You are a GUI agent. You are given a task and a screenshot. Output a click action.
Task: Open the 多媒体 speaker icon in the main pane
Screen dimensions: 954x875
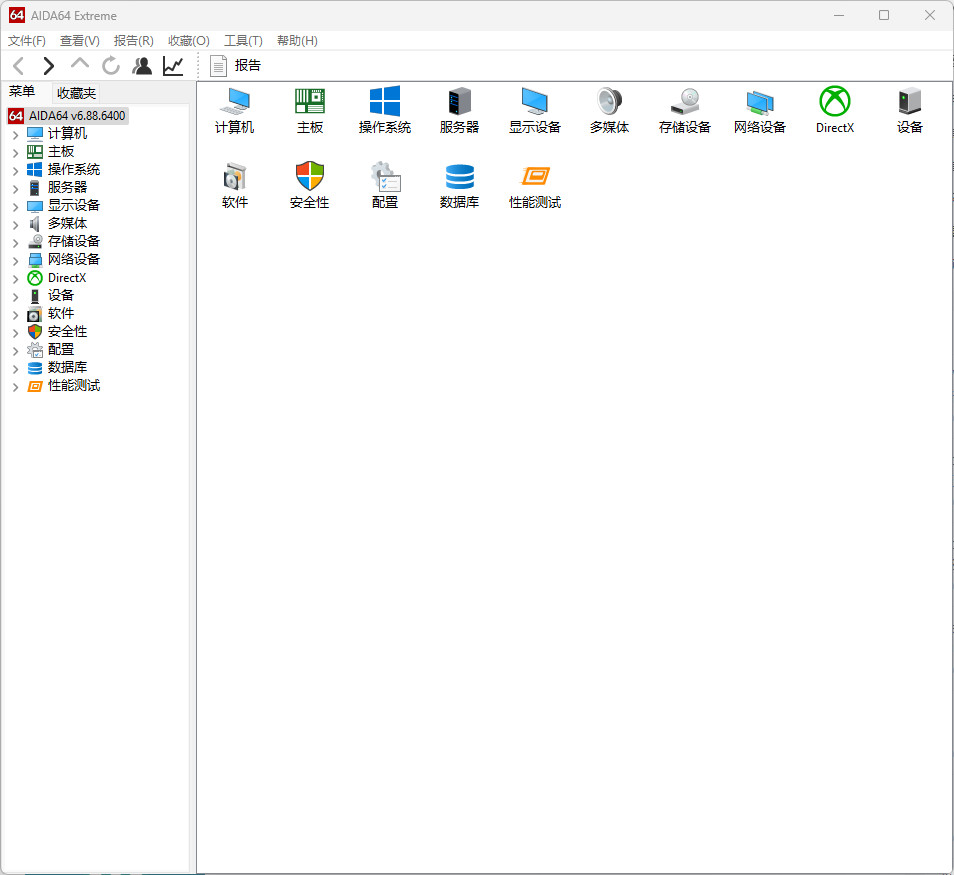click(x=609, y=110)
